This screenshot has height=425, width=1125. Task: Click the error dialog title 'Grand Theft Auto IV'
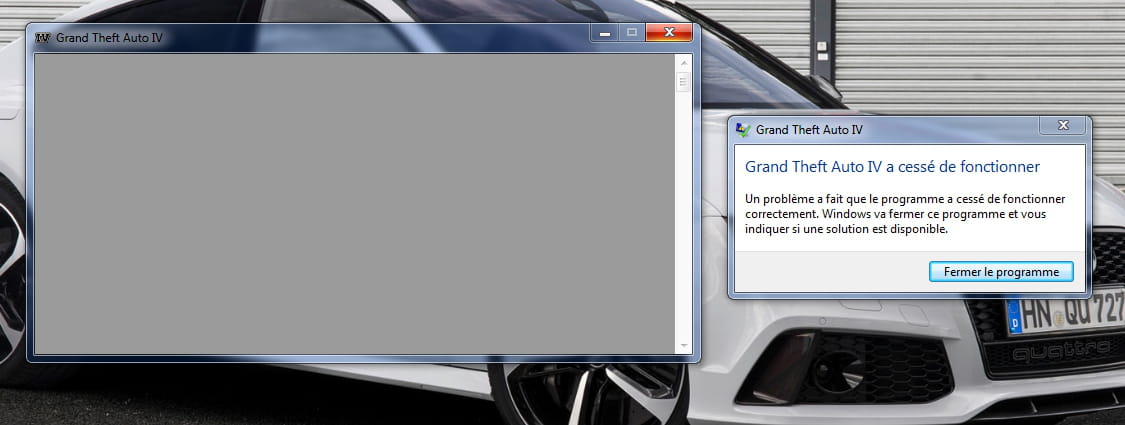809,130
